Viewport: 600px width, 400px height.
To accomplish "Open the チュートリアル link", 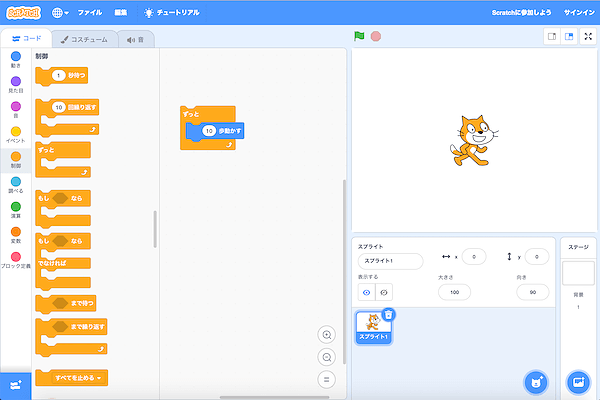I will [171, 13].
